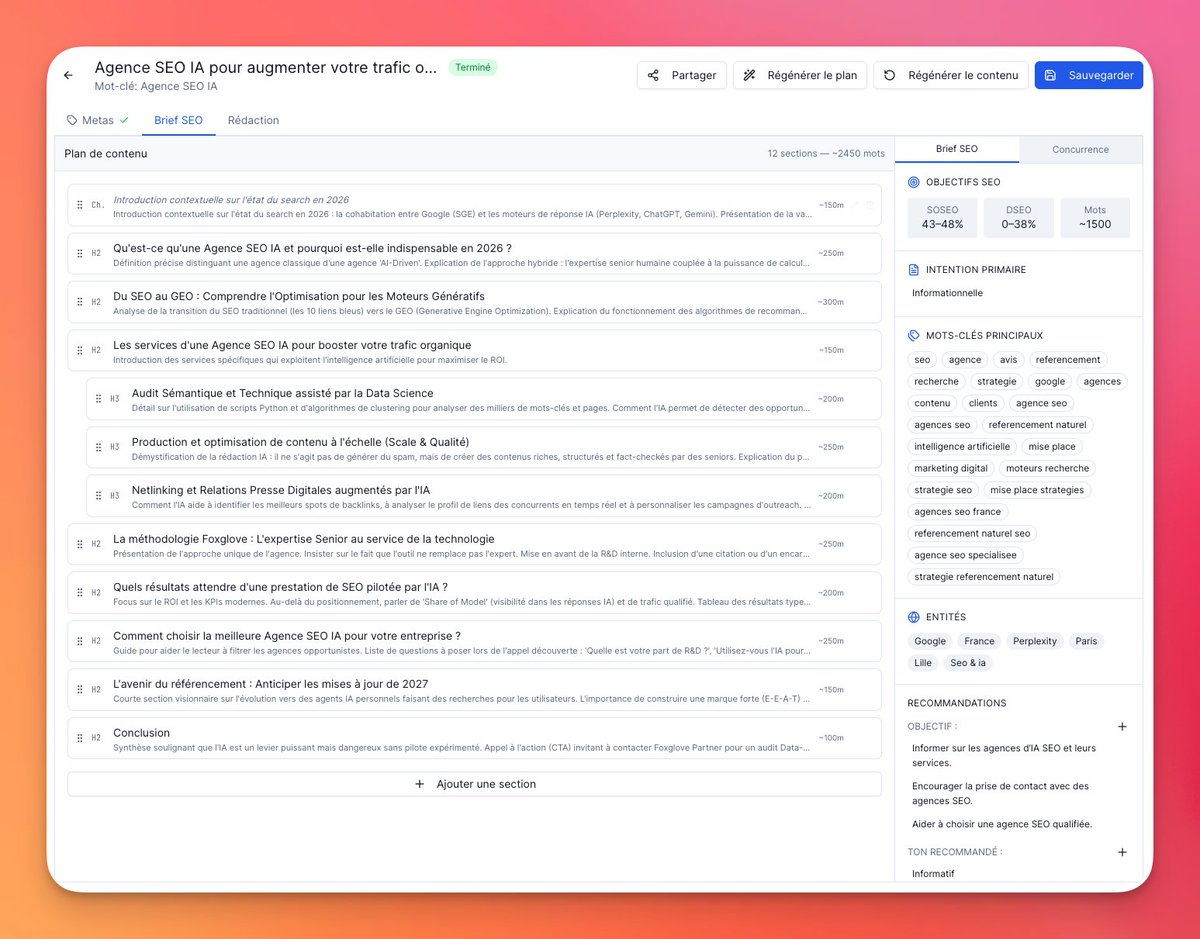Click the target icon beside OBJECTIFS SEO
Screen dimensions: 1200x939
(x=914, y=182)
